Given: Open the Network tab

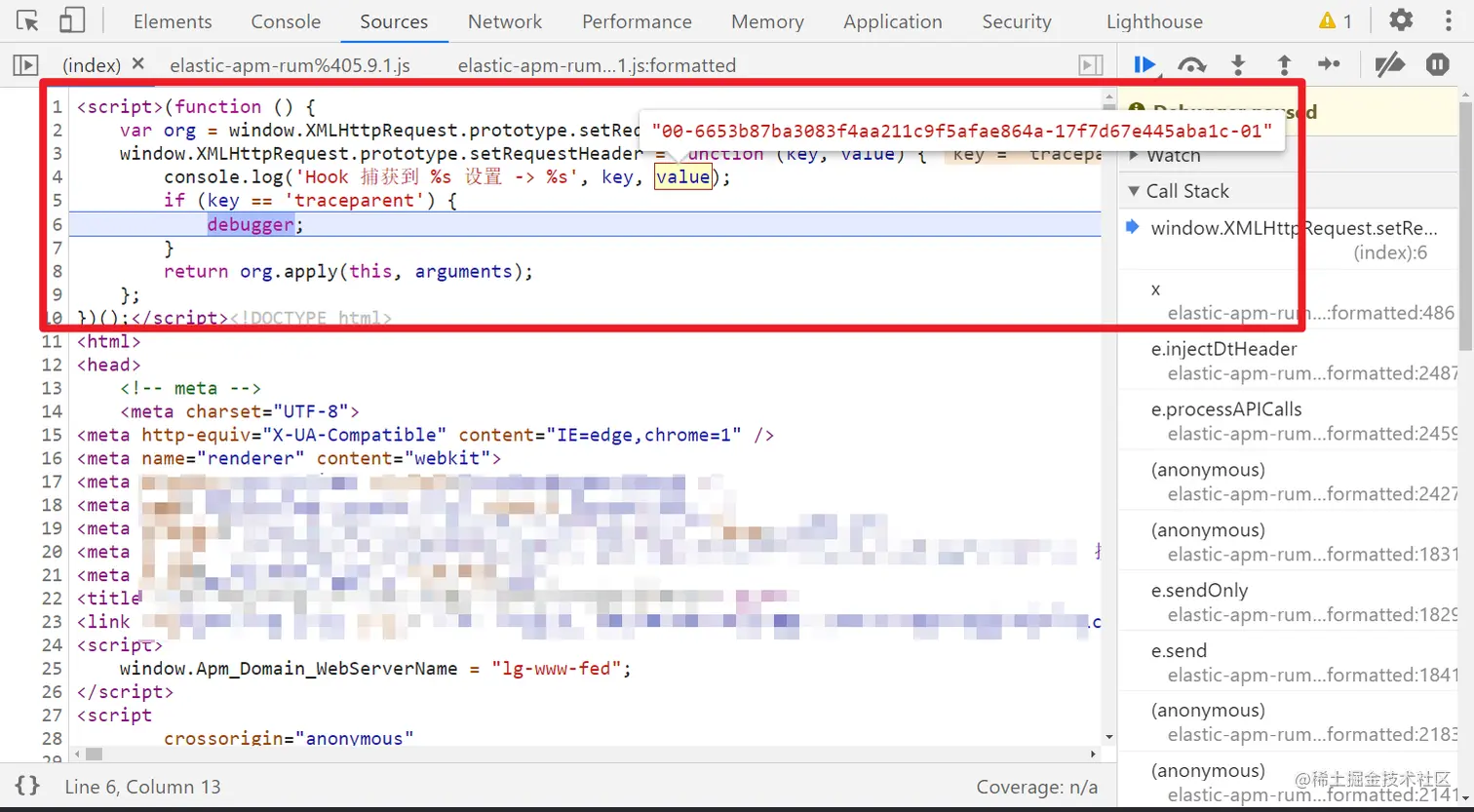Looking at the screenshot, I should [x=505, y=21].
